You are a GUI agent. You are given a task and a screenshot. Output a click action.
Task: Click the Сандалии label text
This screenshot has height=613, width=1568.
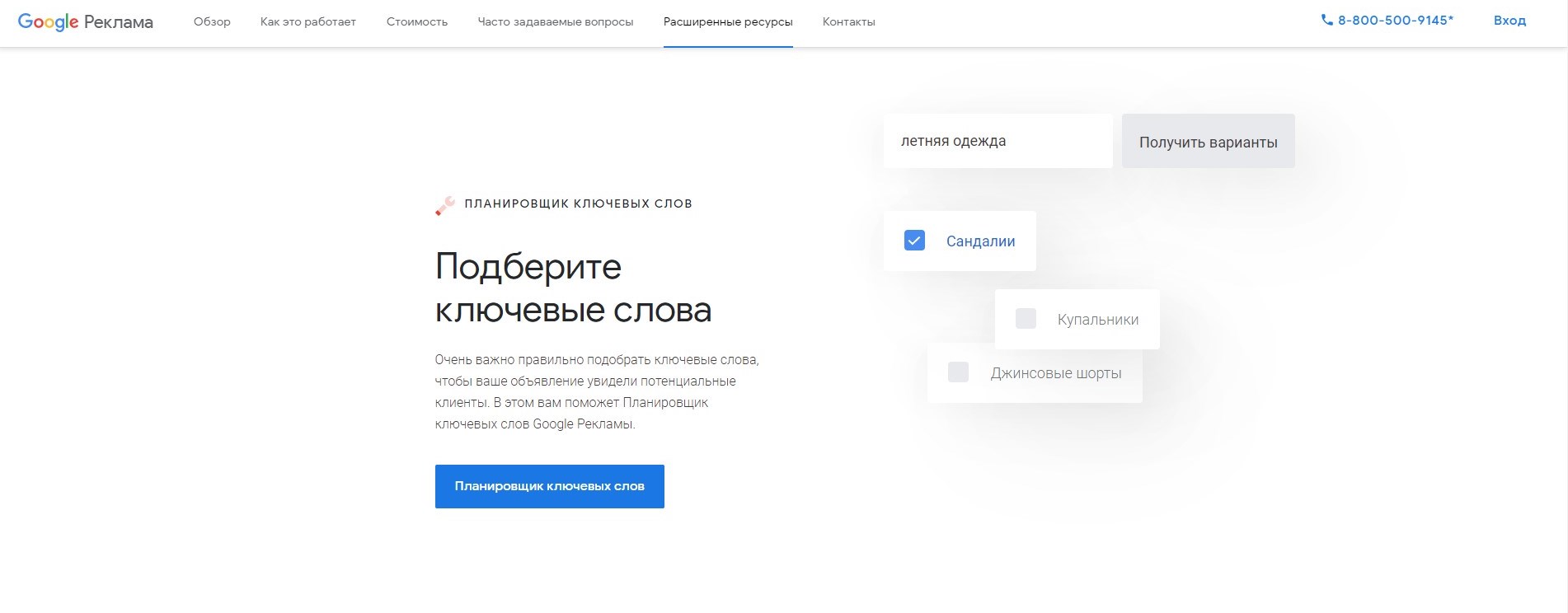point(980,241)
